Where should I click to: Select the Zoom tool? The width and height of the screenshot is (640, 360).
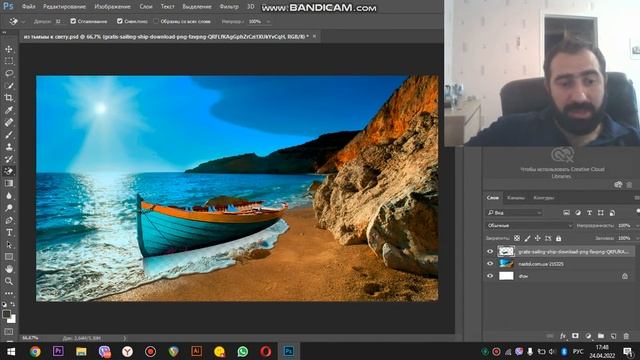point(9,281)
